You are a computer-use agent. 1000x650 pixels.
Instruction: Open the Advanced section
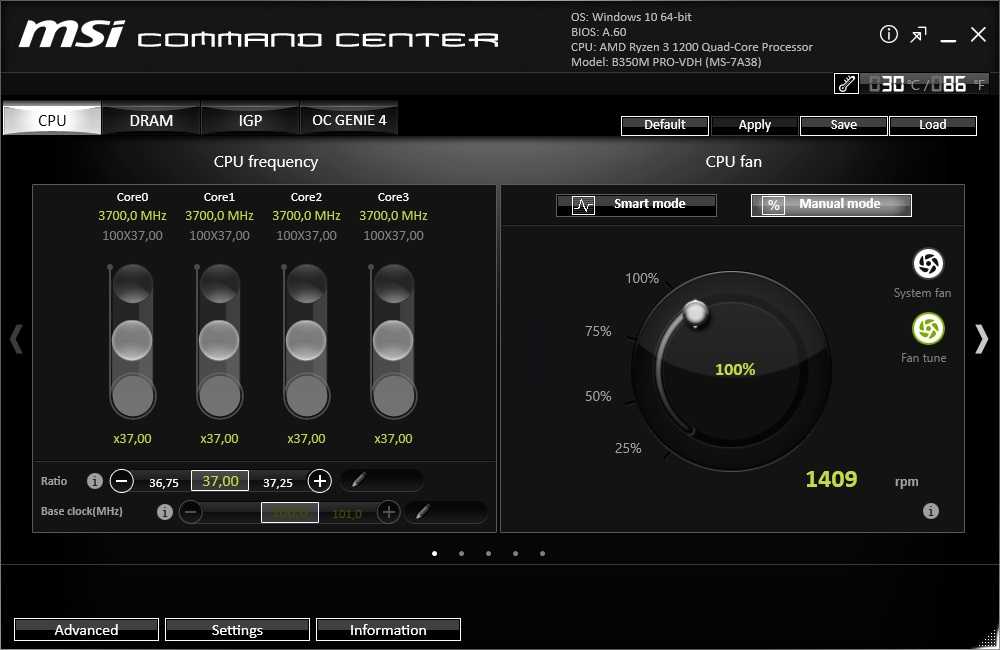pos(86,630)
